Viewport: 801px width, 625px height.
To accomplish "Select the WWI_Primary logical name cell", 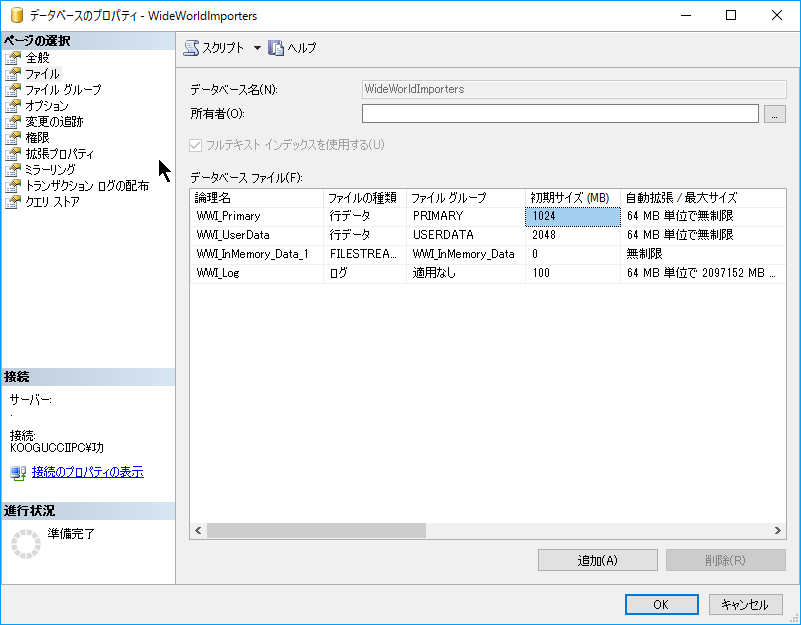I will (x=257, y=216).
